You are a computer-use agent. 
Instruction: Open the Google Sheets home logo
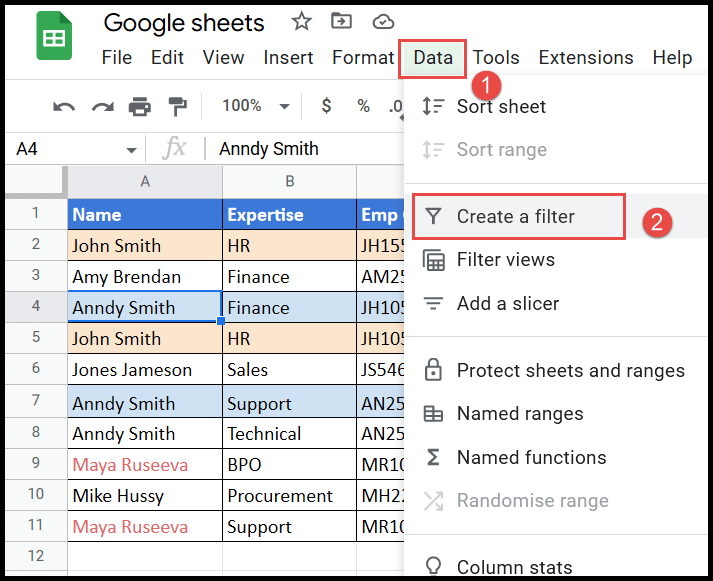(54, 36)
